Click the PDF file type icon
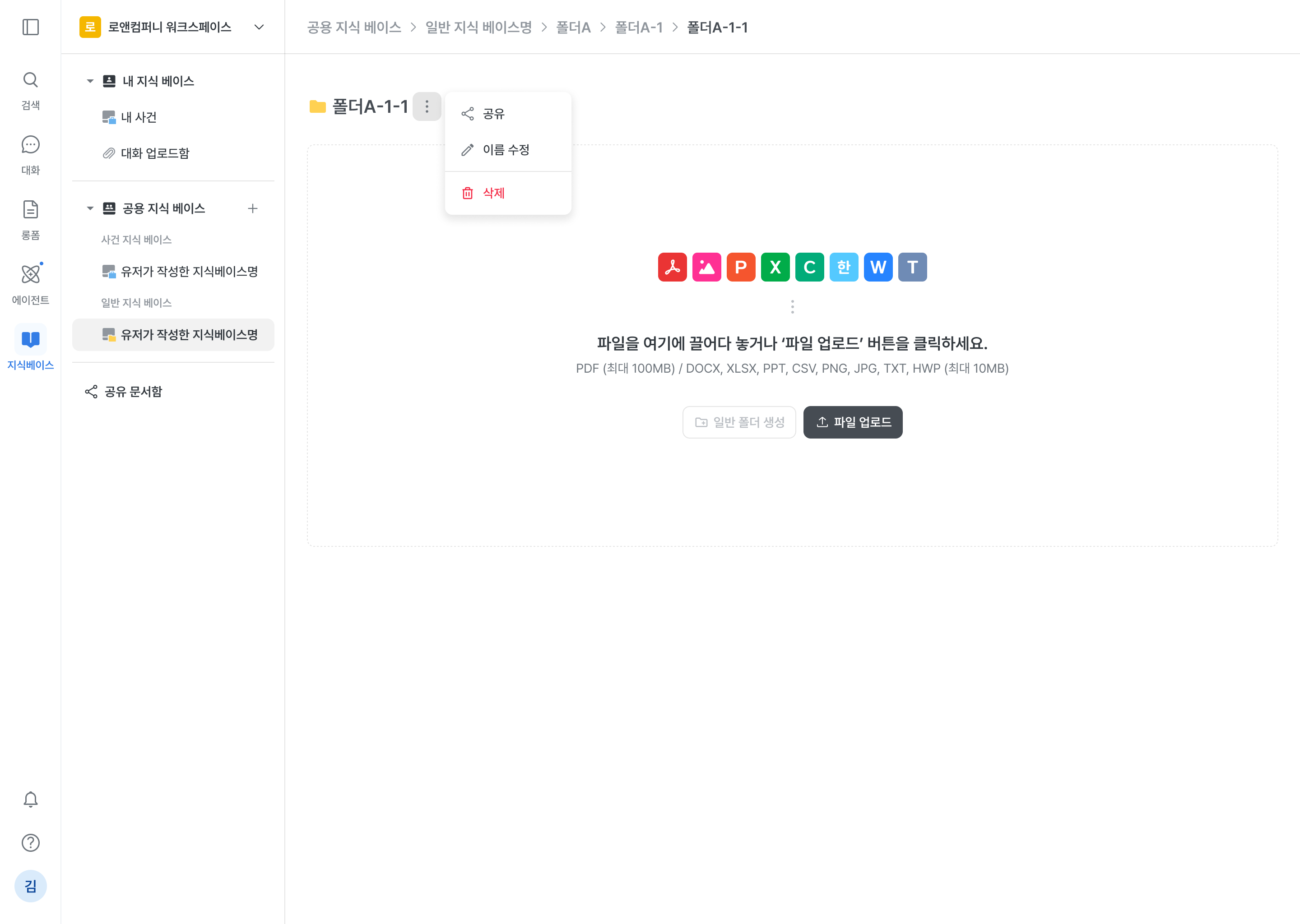 pyautogui.click(x=672, y=267)
